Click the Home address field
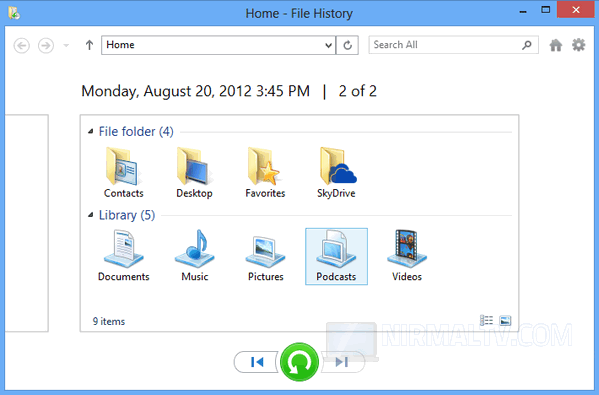This screenshot has width=599, height=395. [x=219, y=45]
